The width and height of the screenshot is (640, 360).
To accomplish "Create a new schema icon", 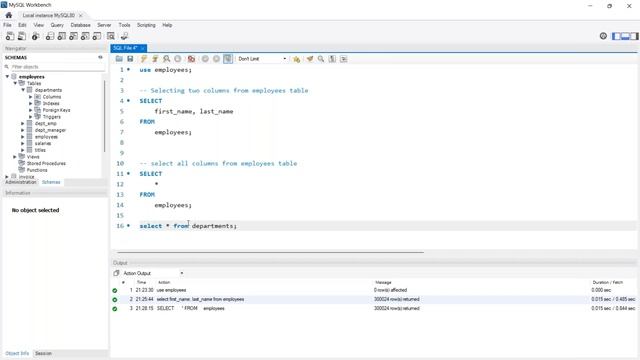I will (x=49, y=36).
